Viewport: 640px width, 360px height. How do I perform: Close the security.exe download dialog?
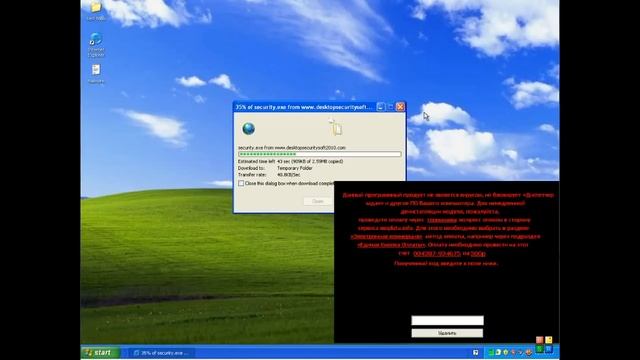click(400, 107)
